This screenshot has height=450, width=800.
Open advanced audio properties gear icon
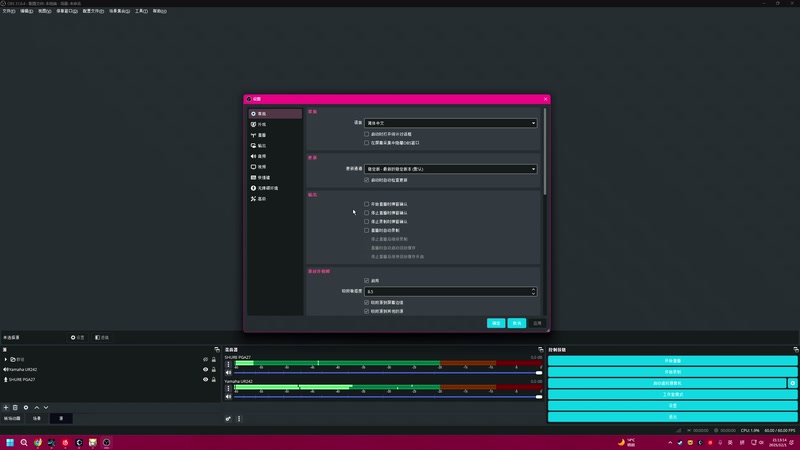tap(228, 419)
